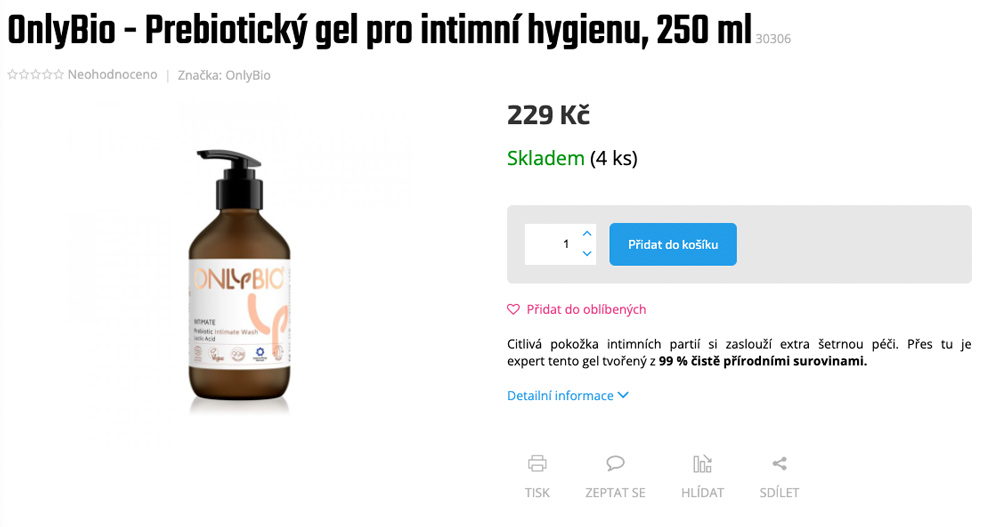Viewport: 1000px width, 527px height.
Task: Click the Hlídat price watch icon
Action: 702,463
